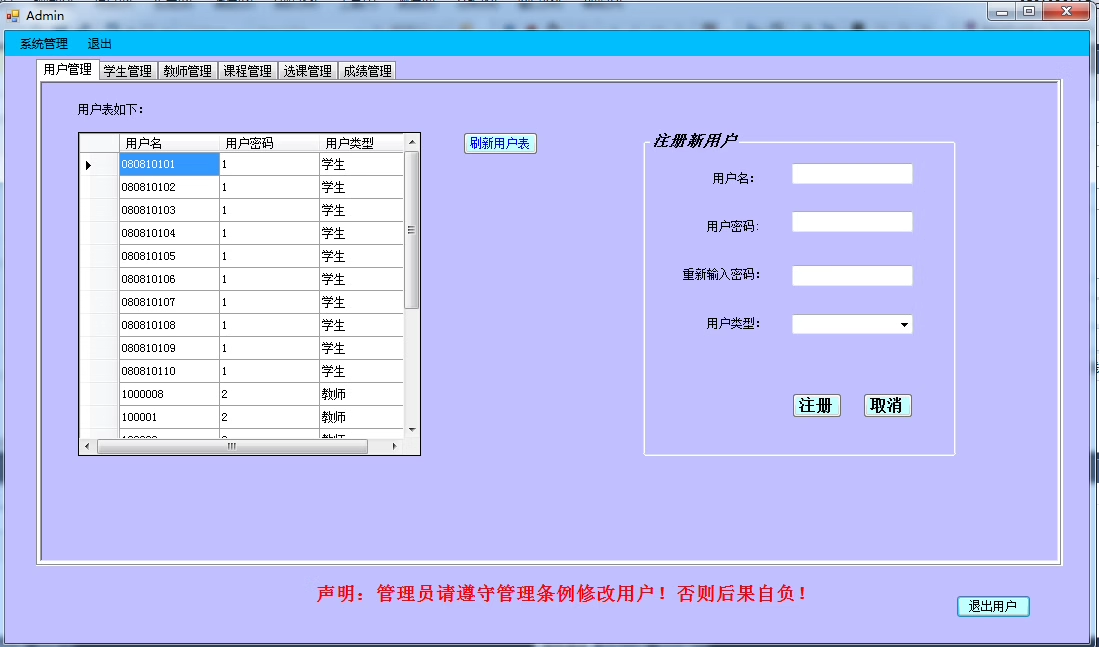Focus the 重新输入密码 input field
The image size is (1099, 647).
point(852,275)
